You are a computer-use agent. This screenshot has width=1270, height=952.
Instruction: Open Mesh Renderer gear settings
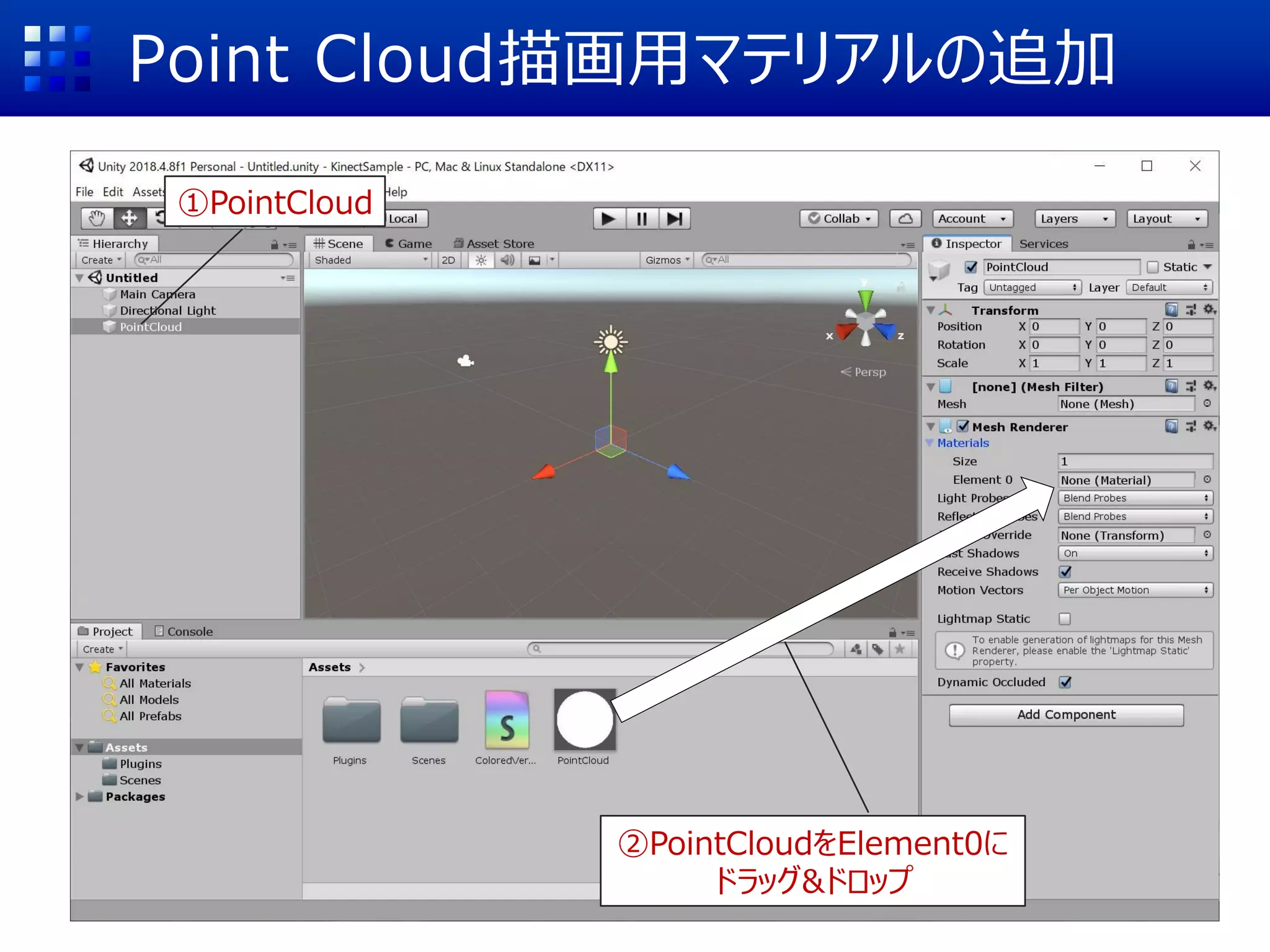click(1210, 426)
